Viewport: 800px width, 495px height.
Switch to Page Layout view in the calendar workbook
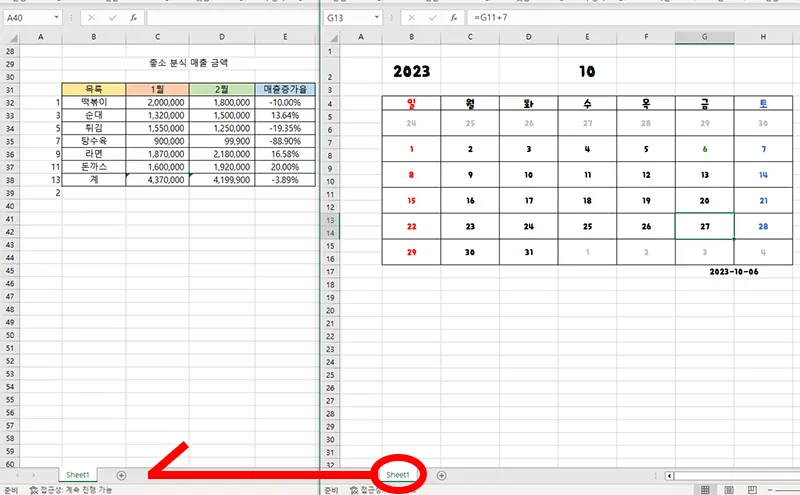click(729, 490)
